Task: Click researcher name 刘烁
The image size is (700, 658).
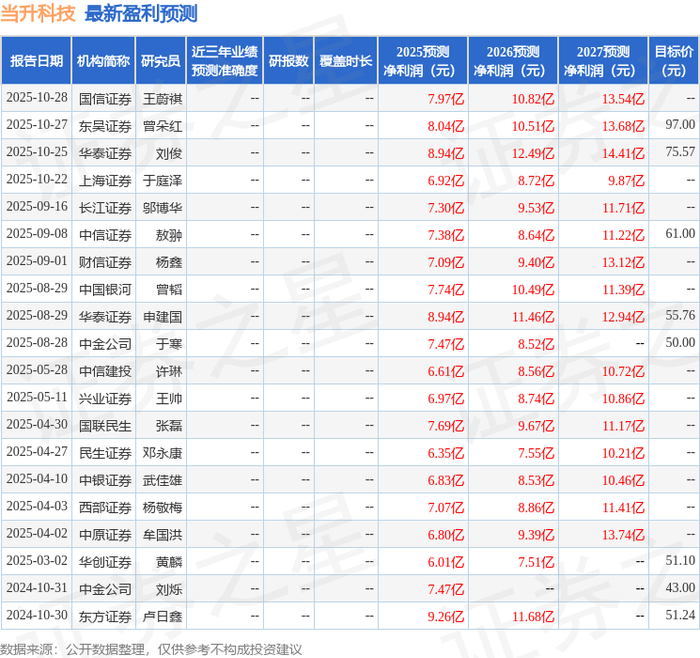Action: coord(169,589)
